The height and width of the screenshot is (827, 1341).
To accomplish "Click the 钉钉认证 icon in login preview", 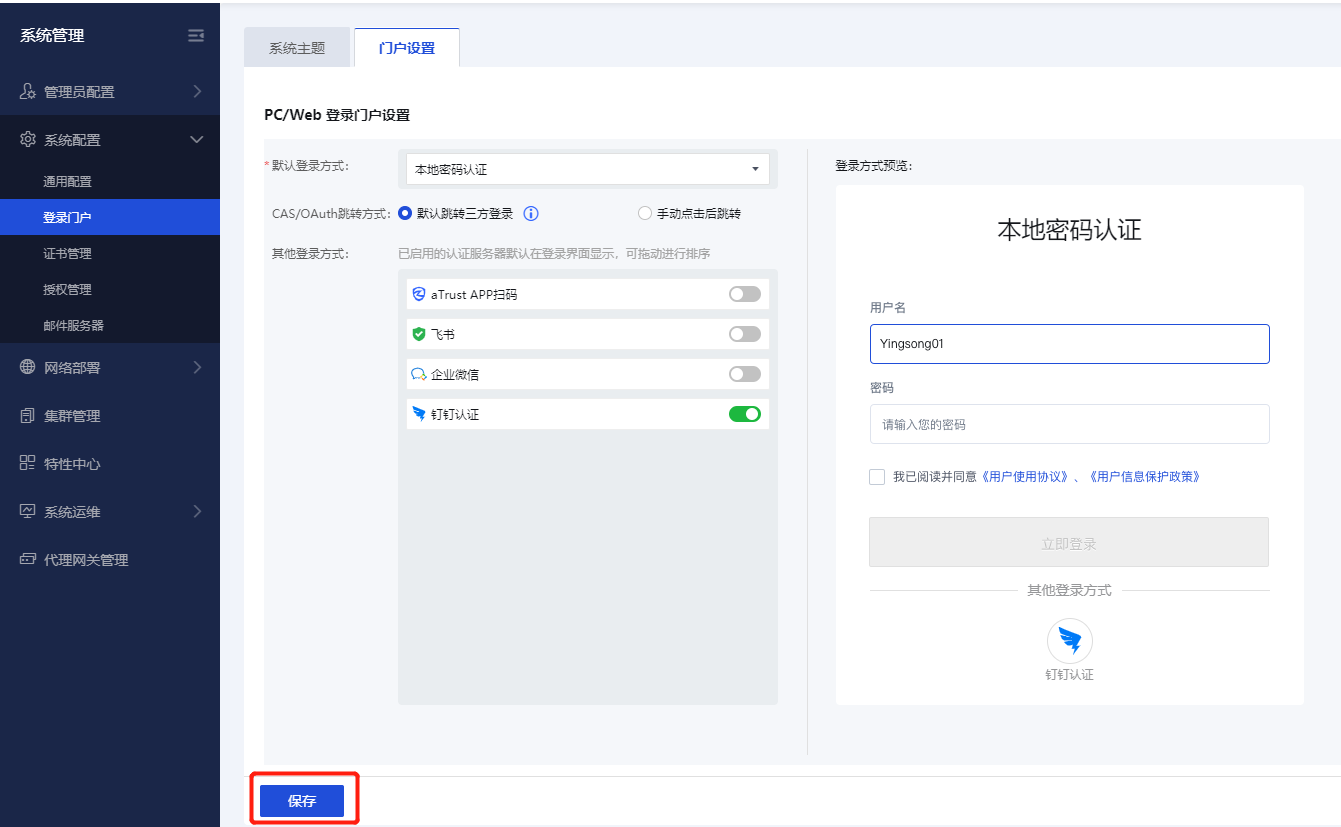I will [1069, 641].
